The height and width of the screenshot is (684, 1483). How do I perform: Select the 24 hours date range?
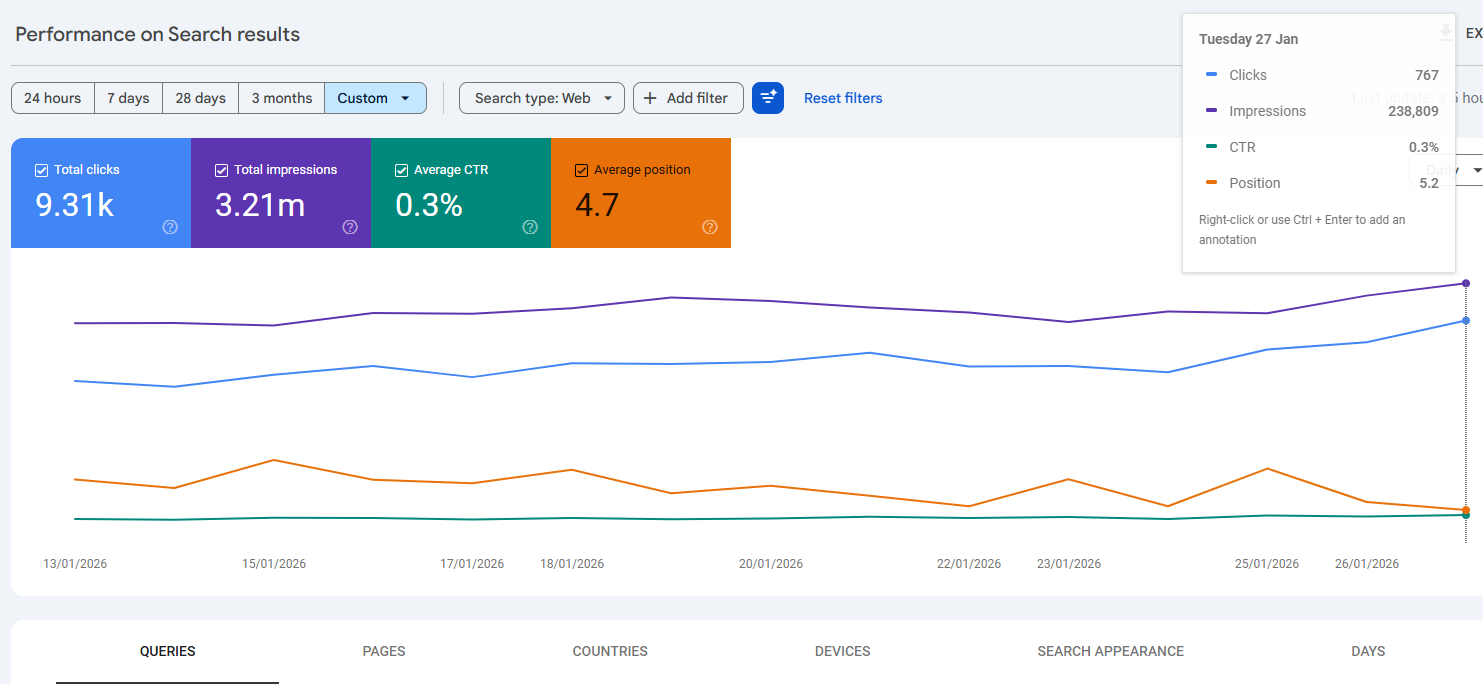53,98
